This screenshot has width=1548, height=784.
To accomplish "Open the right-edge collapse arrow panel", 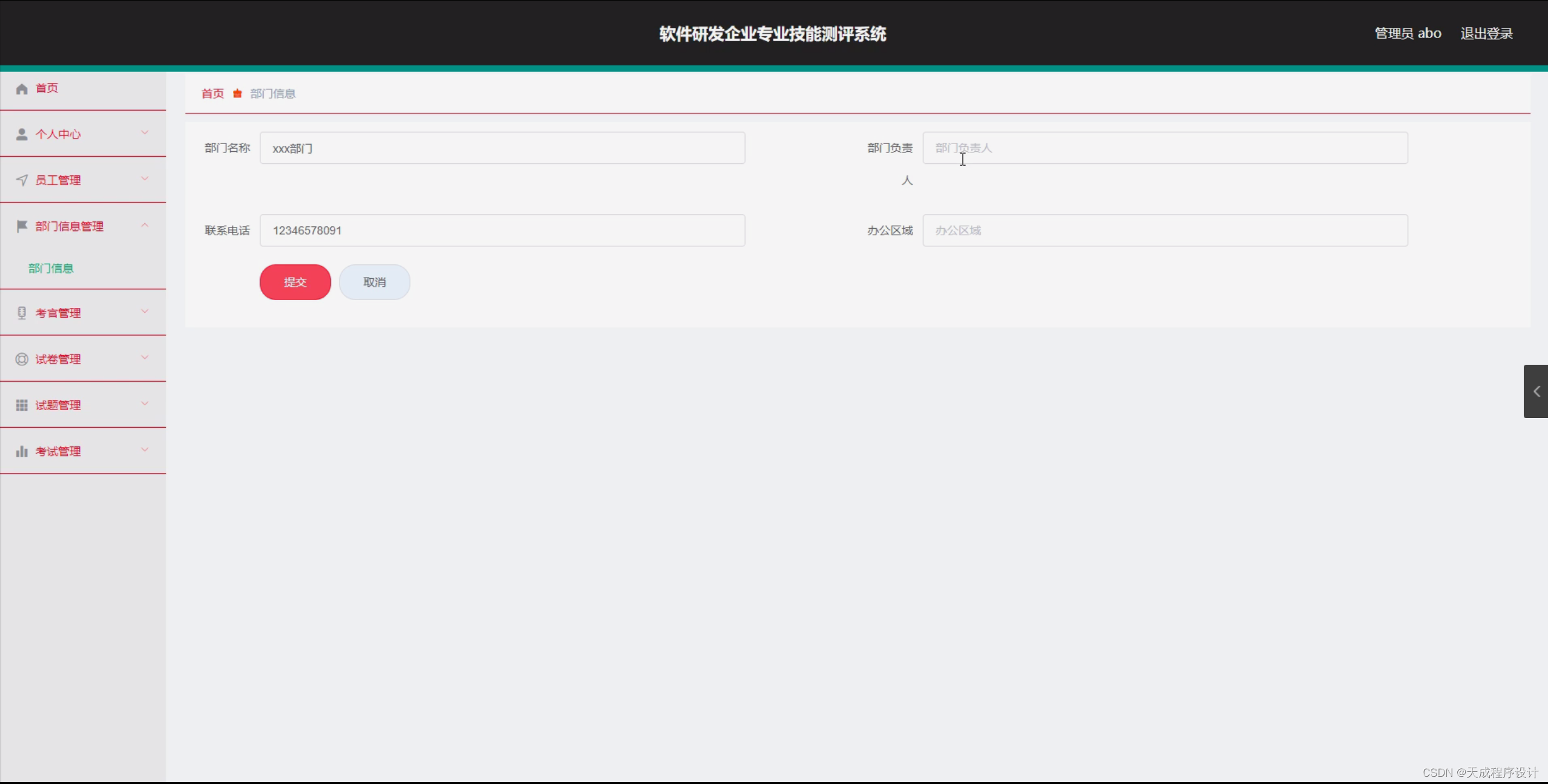I will tap(1536, 391).
